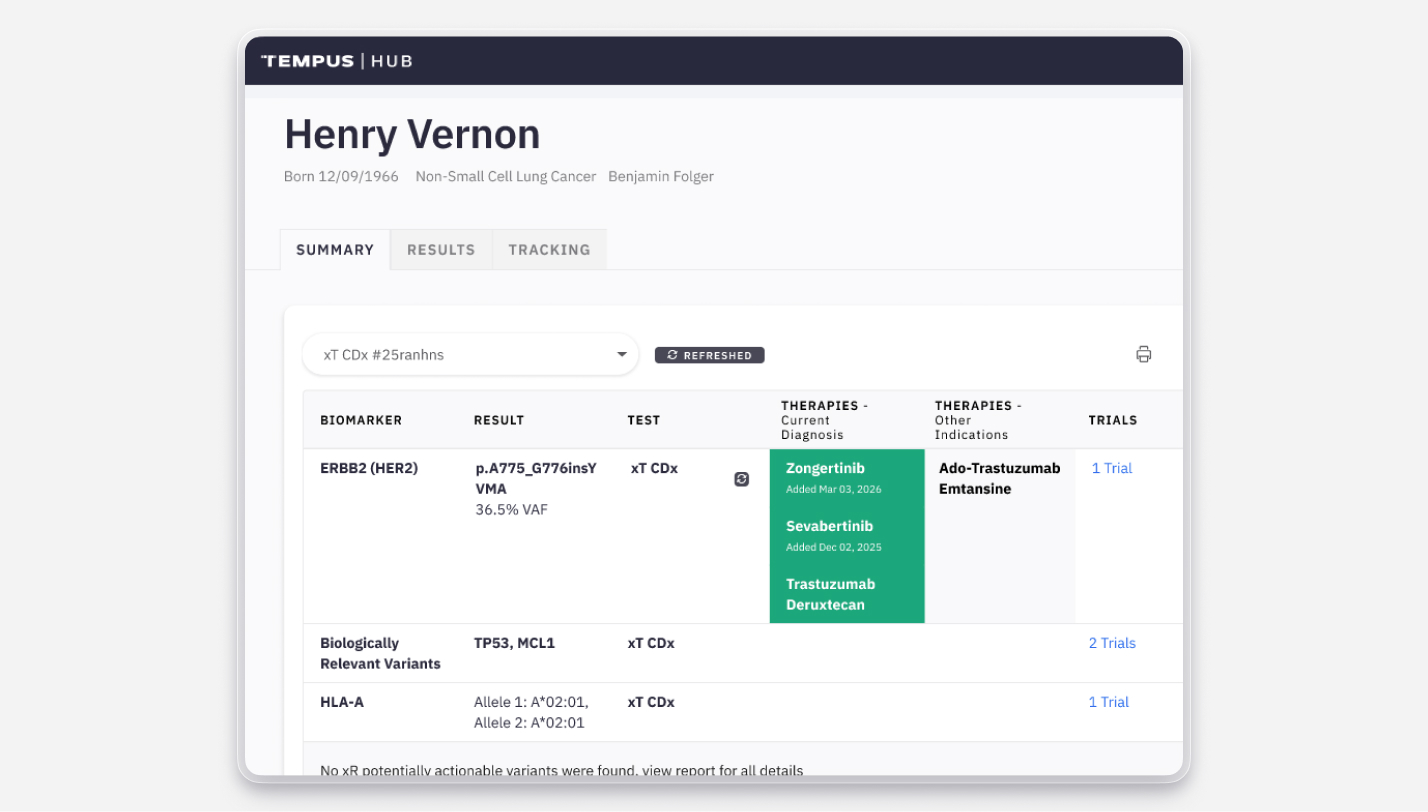Viewport: 1428px width, 812px height.
Task: Click patient name Henry Vernon
Action: (412, 134)
